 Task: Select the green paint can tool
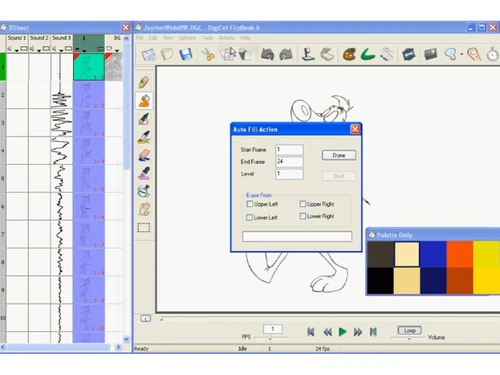144,191
